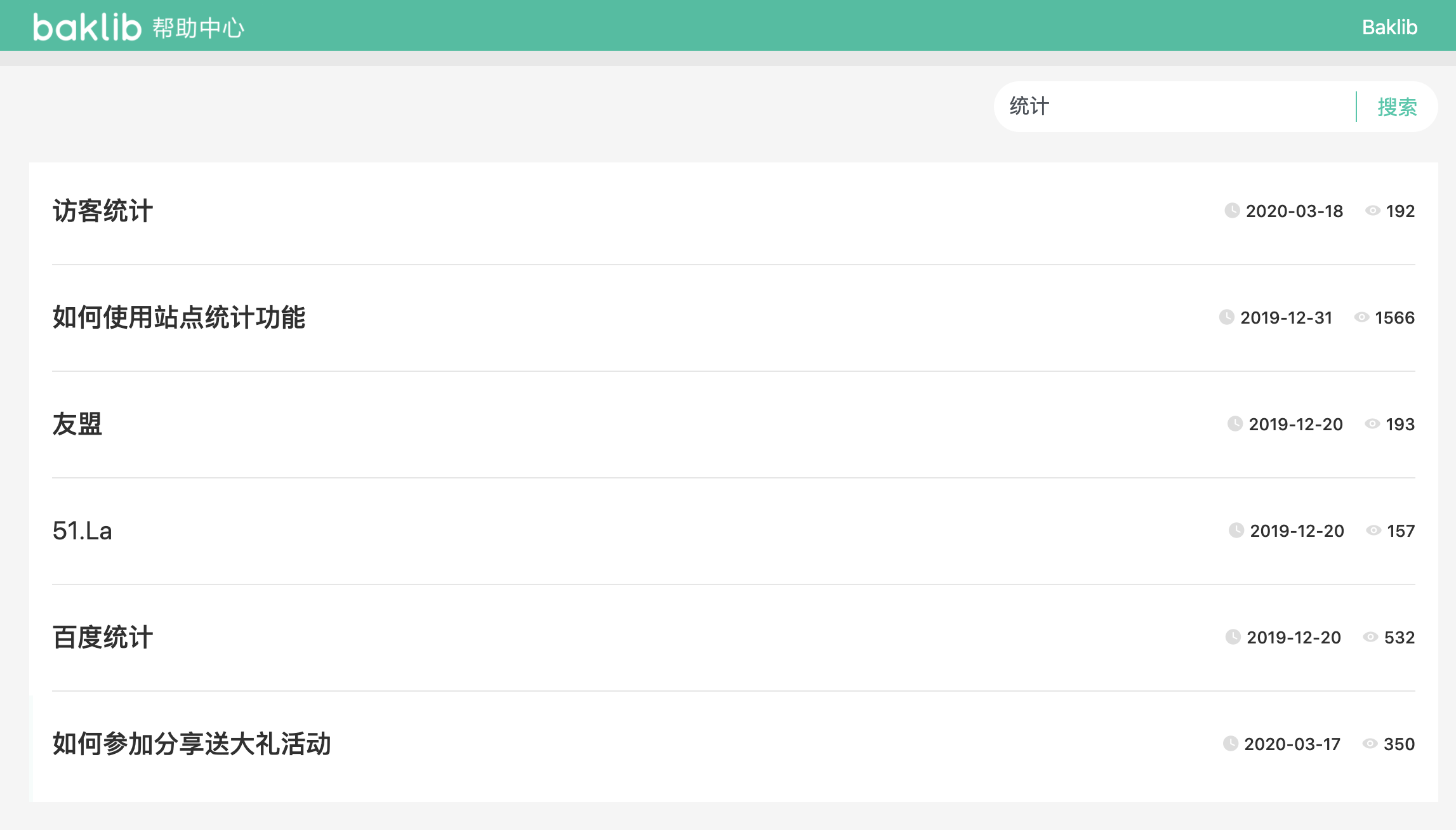
Task: Click the 2019-12-20 date of 百度统计
Action: click(x=1294, y=637)
